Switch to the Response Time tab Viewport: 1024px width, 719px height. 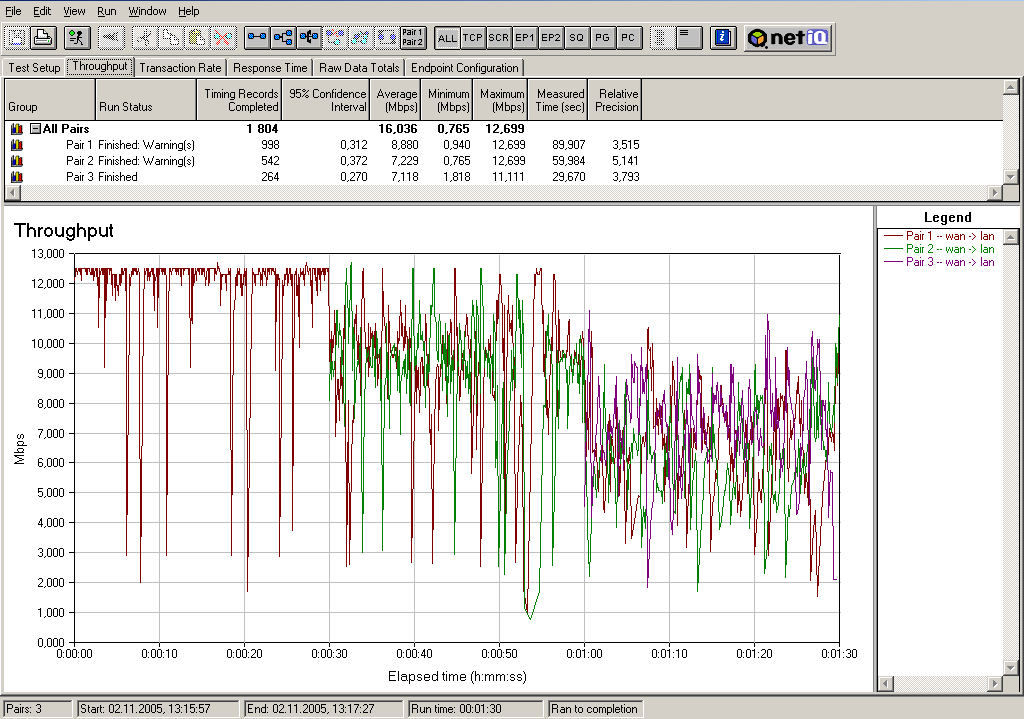coord(270,68)
